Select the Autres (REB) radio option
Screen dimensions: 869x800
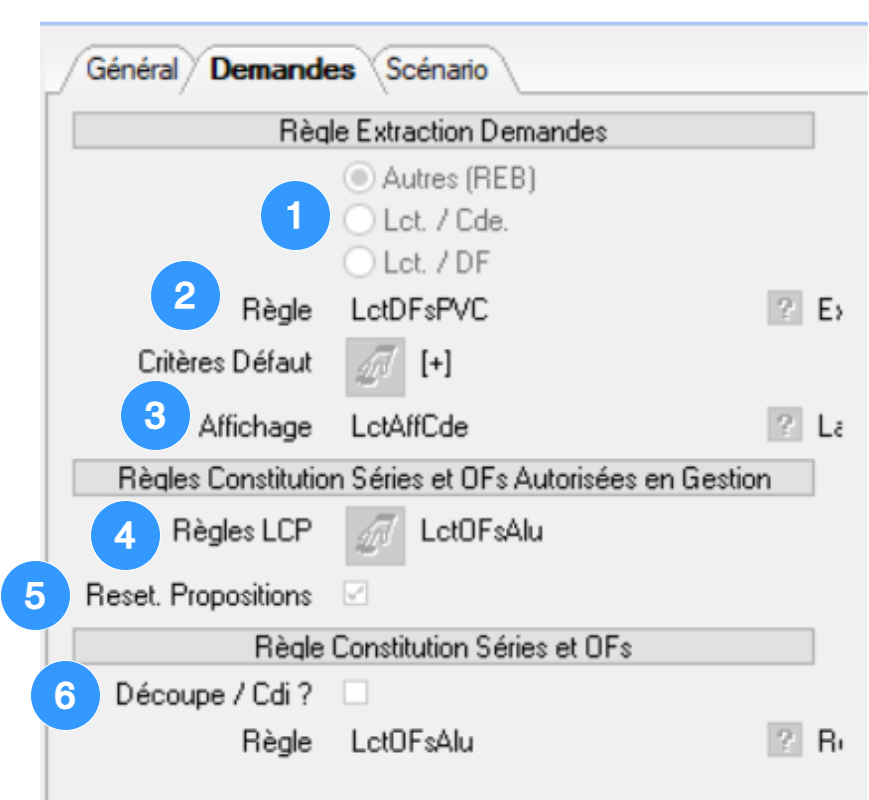[357, 179]
